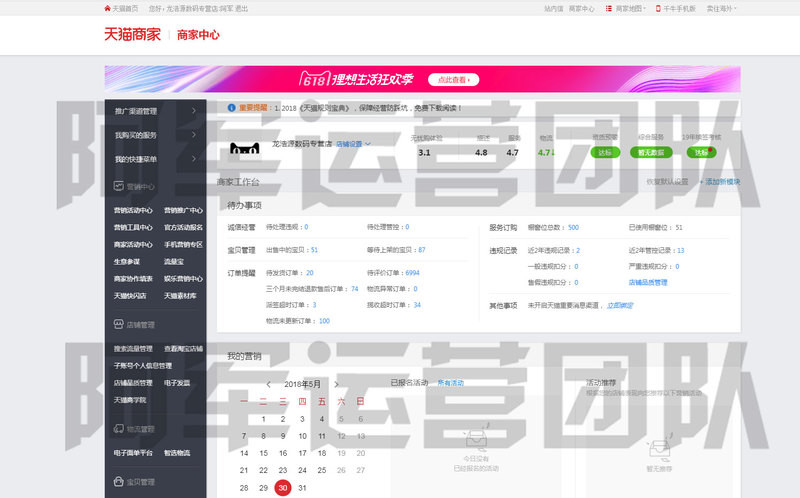Open 营销推广中心 in sidebar
This screenshot has width=800, height=498.
183,210
